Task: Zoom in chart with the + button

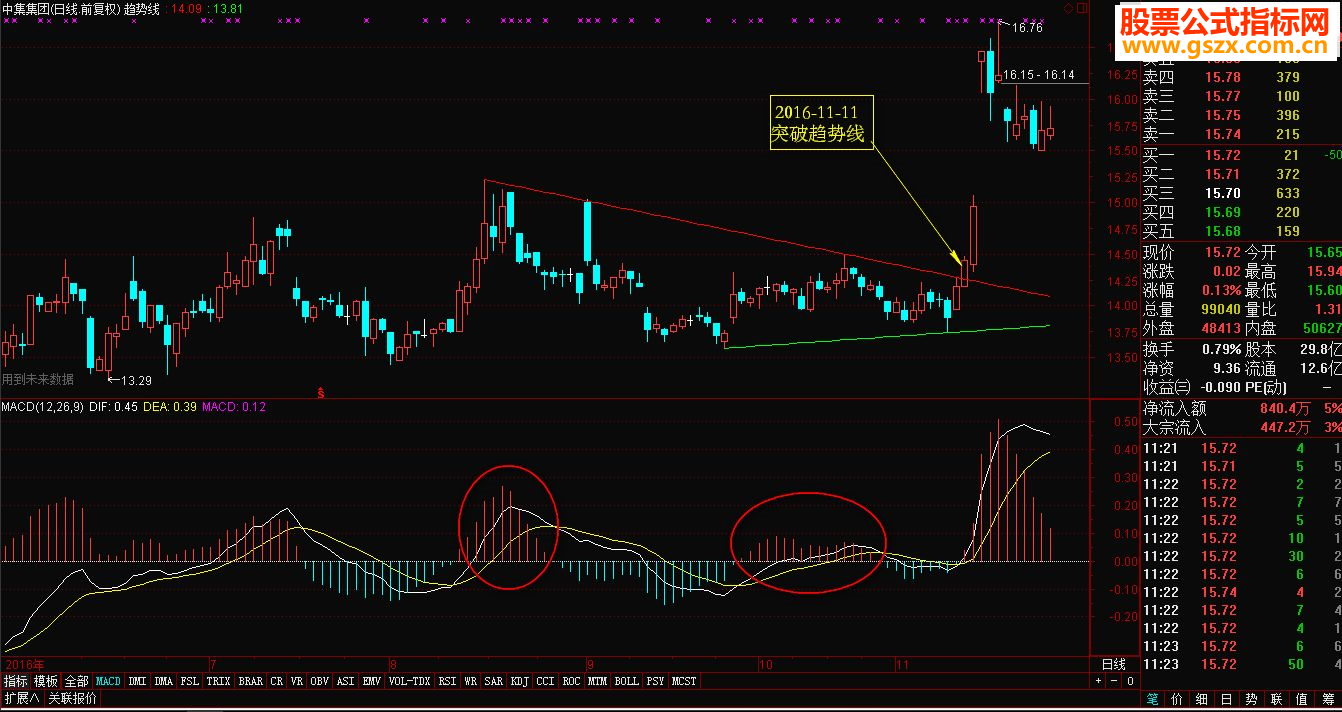Action: click(x=1098, y=681)
